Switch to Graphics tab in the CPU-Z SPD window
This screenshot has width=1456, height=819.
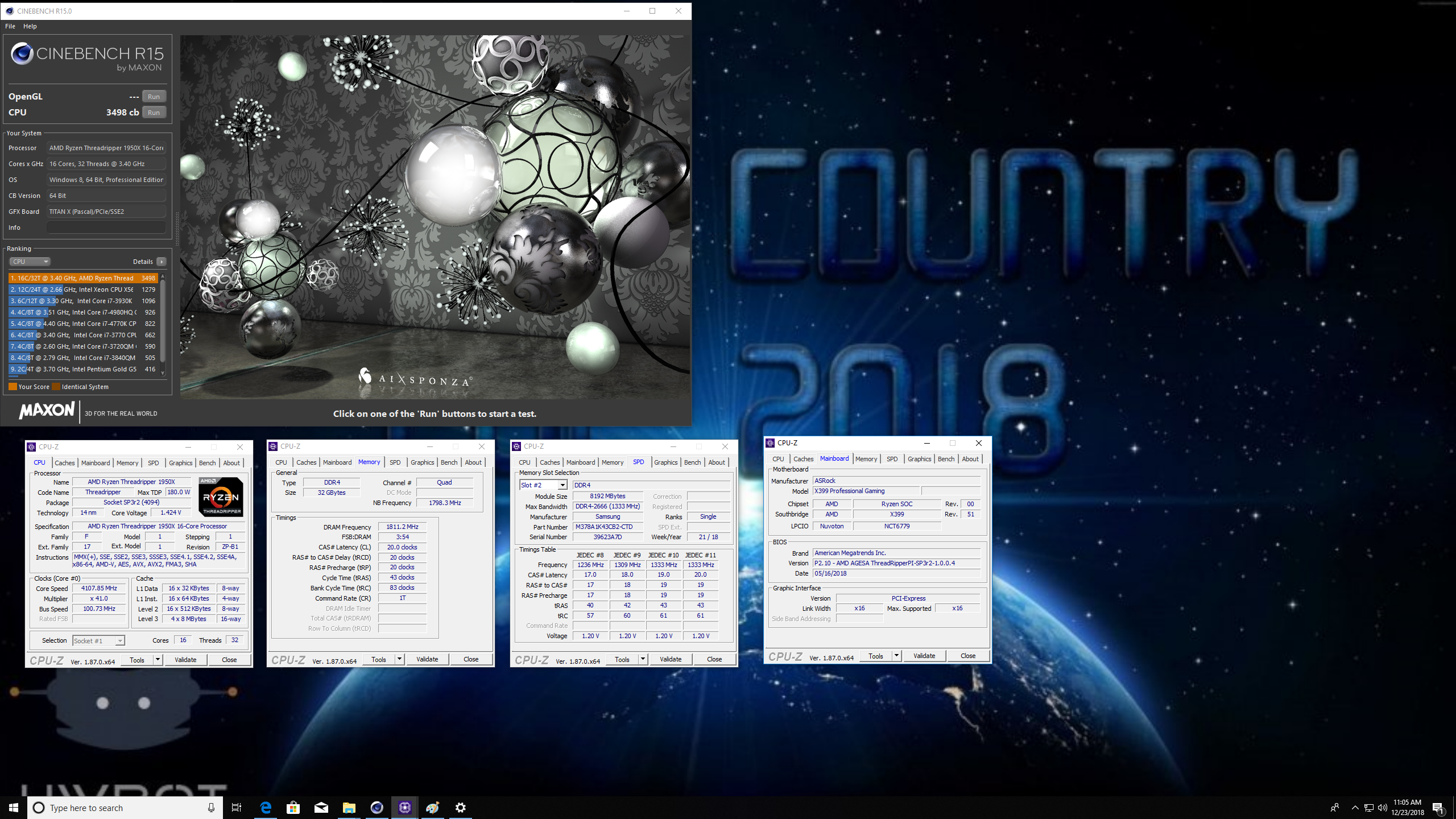pos(665,462)
